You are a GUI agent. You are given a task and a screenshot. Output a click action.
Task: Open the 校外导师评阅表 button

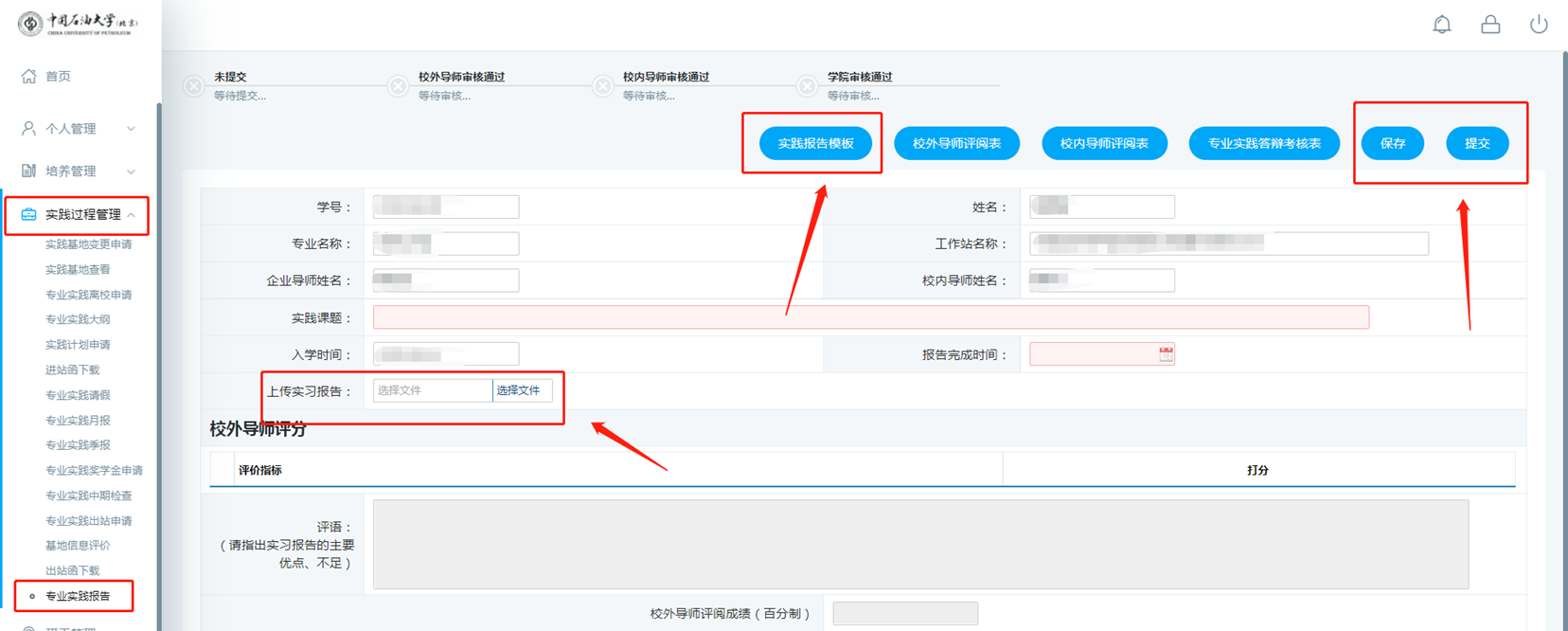point(956,143)
